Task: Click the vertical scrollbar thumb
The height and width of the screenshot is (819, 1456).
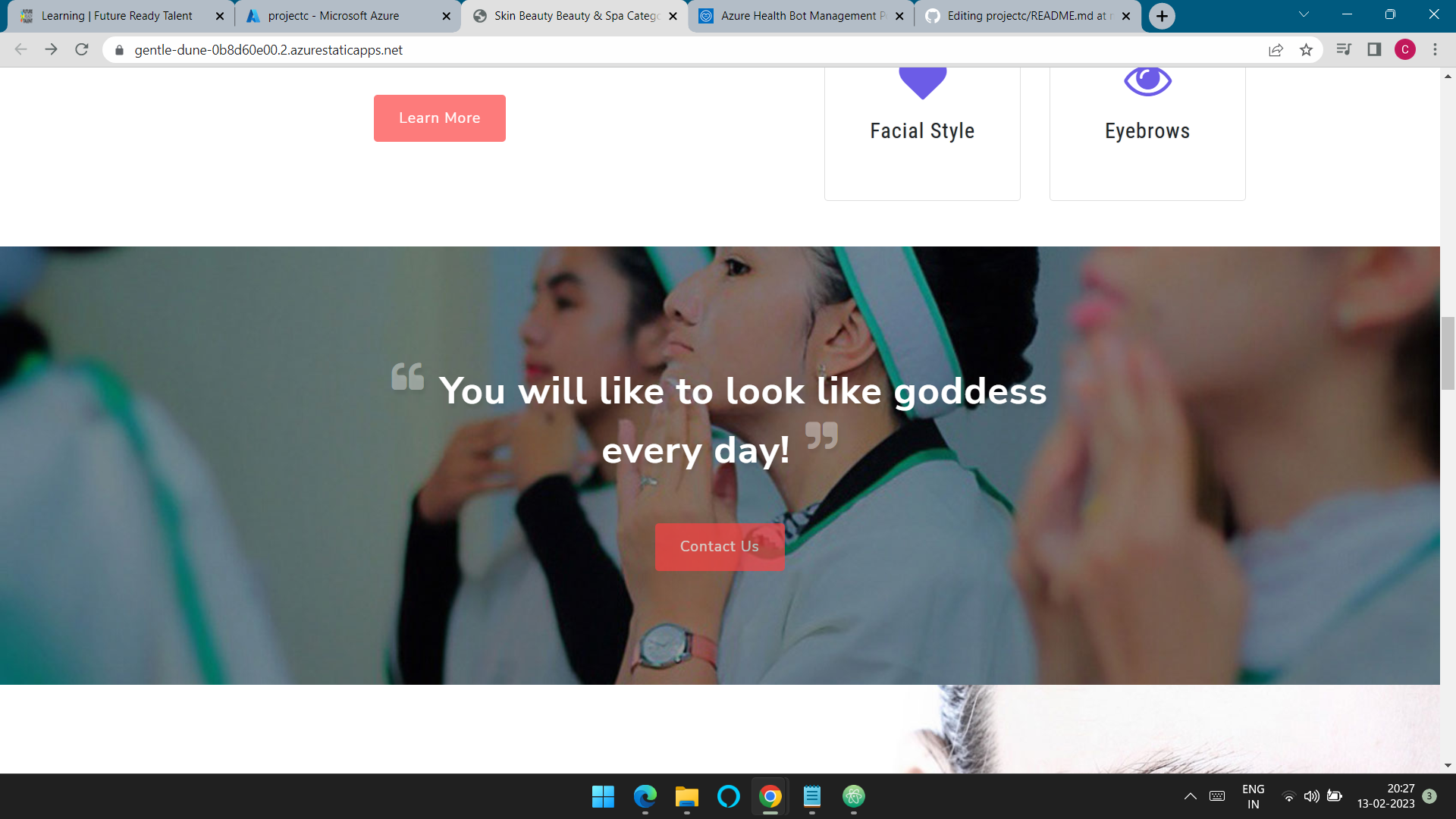Action: [1448, 353]
